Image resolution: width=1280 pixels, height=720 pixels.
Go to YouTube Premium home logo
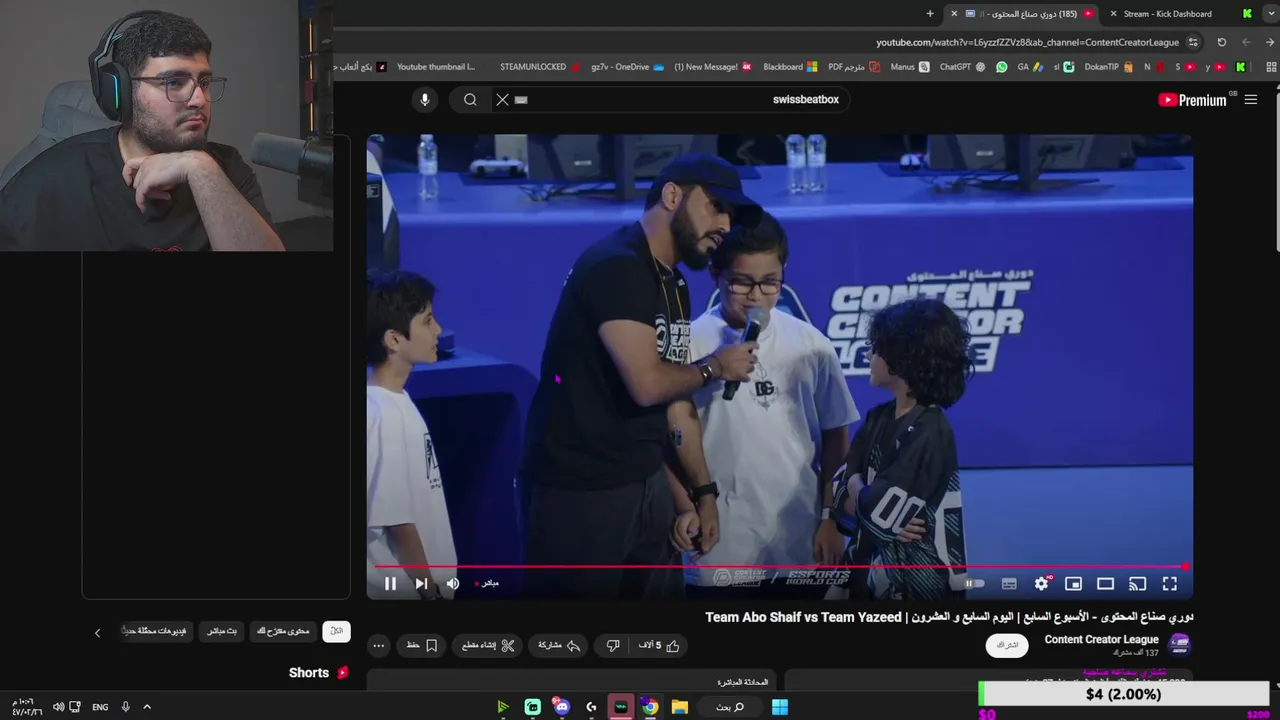click(1192, 99)
